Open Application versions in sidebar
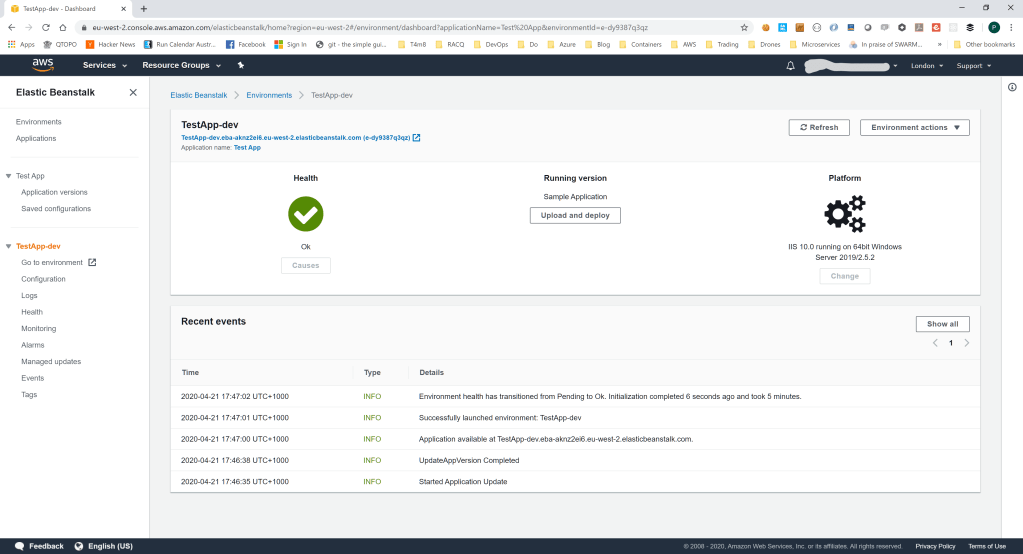The width and height of the screenshot is (1023, 554). point(54,192)
